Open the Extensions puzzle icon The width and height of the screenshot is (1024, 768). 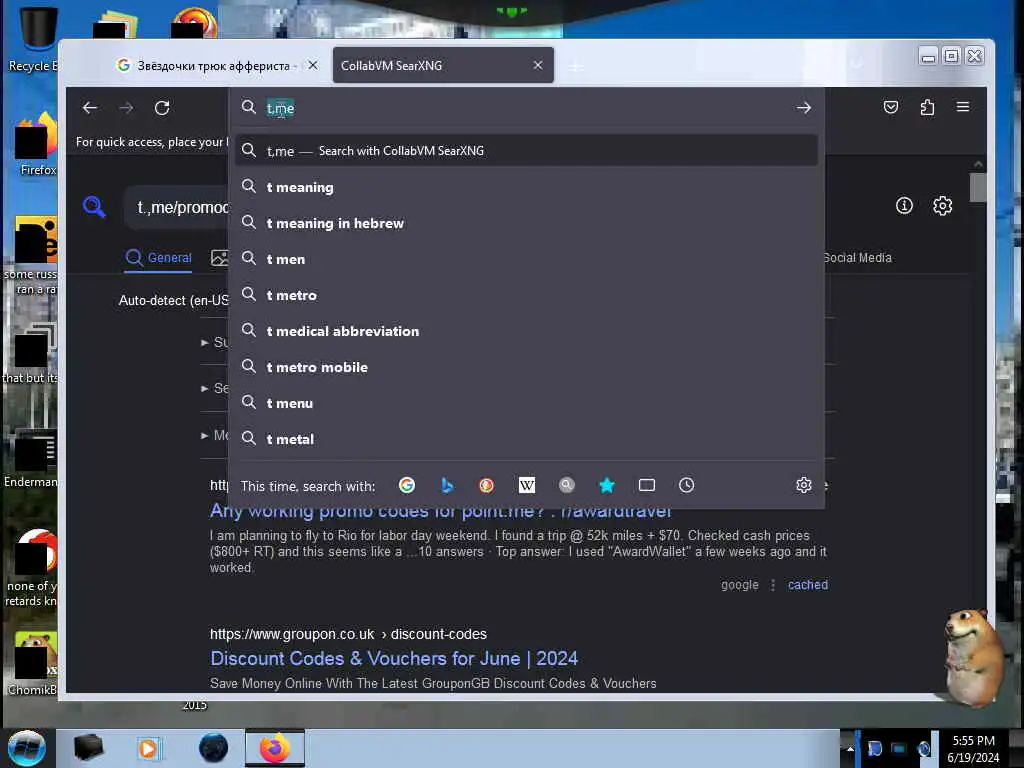pos(927,107)
